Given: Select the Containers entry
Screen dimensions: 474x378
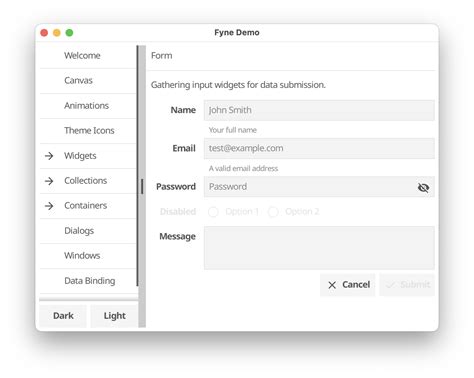Looking at the screenshot, I should click(x=88, y=206).
